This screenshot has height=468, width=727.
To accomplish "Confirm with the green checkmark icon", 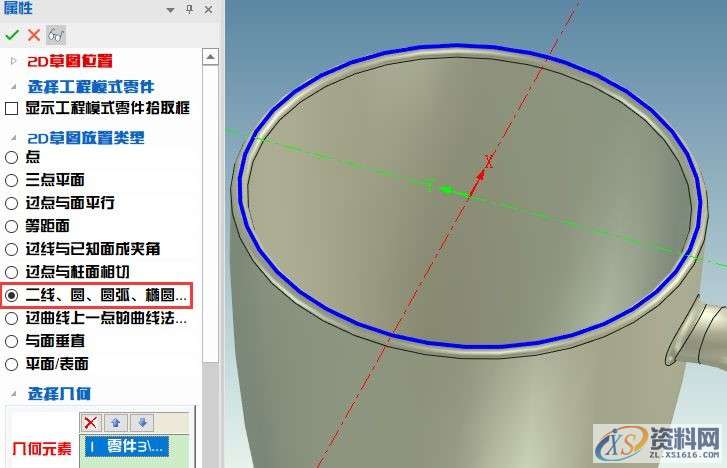I will [12, 35].
